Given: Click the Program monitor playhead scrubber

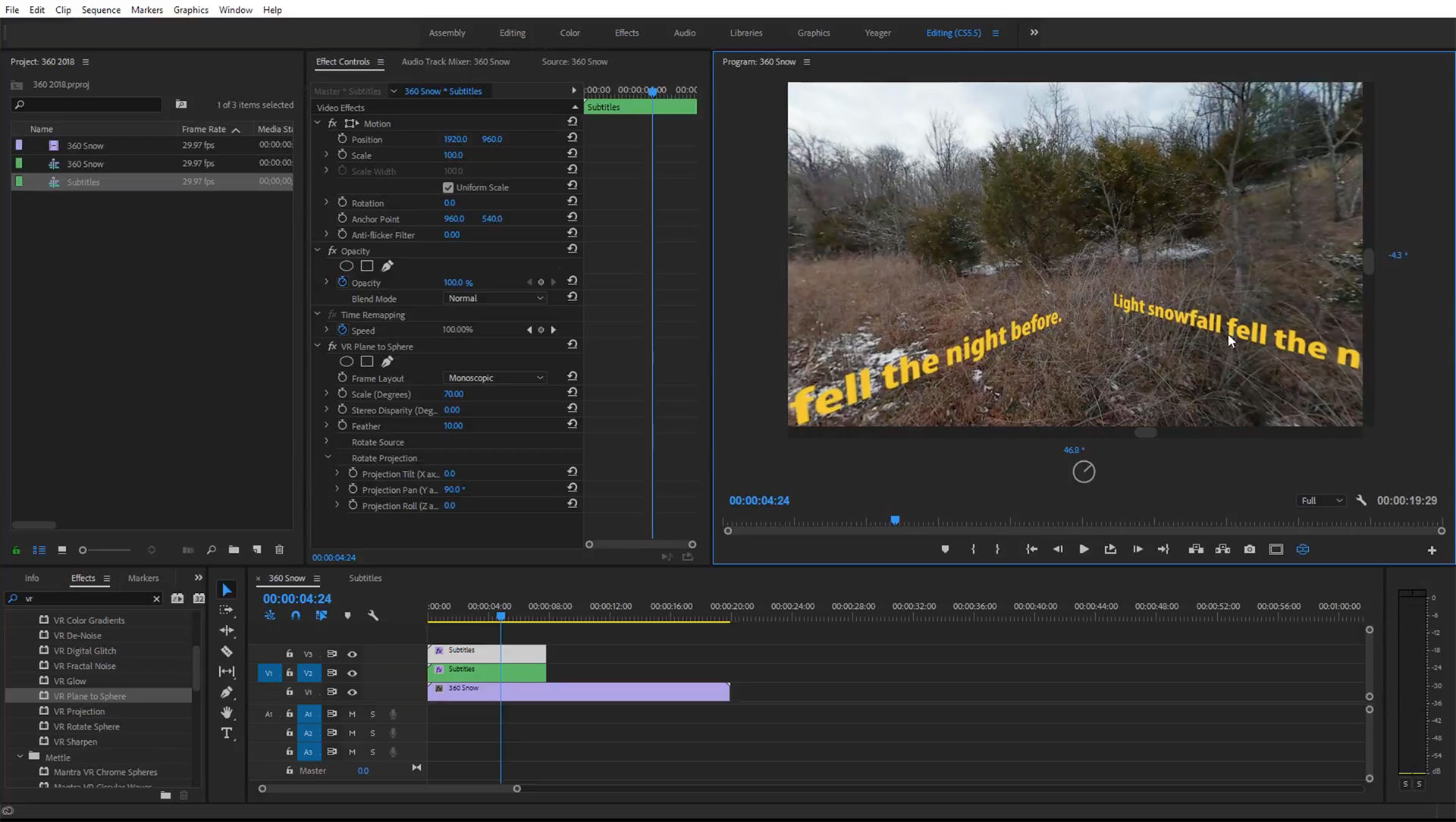Looking at the screenshot, I should click(895, 521).
